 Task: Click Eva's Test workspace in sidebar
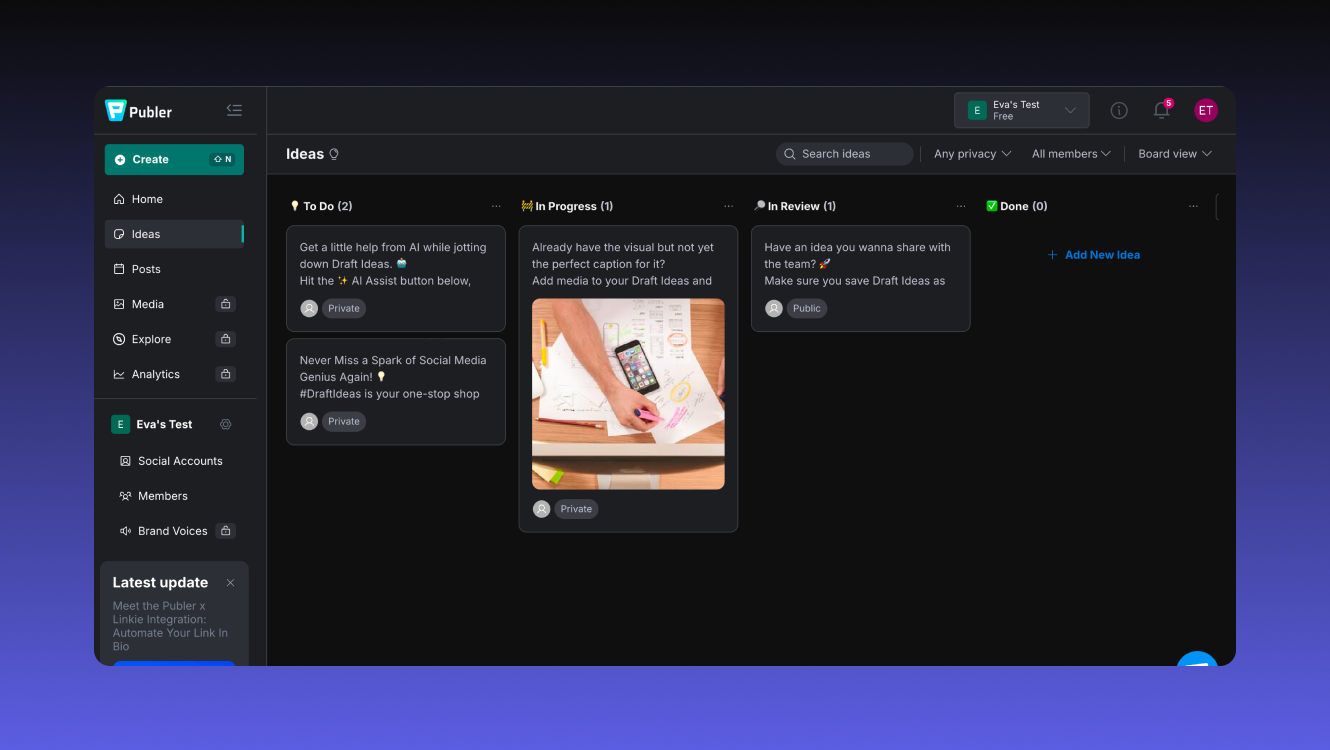pos(152,424)
